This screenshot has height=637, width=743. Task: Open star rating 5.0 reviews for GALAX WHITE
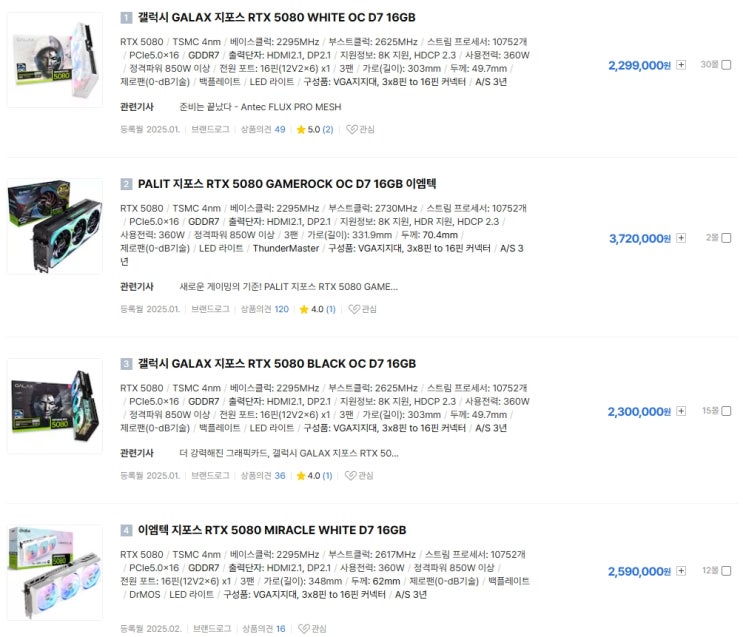(x=315, y=129)
